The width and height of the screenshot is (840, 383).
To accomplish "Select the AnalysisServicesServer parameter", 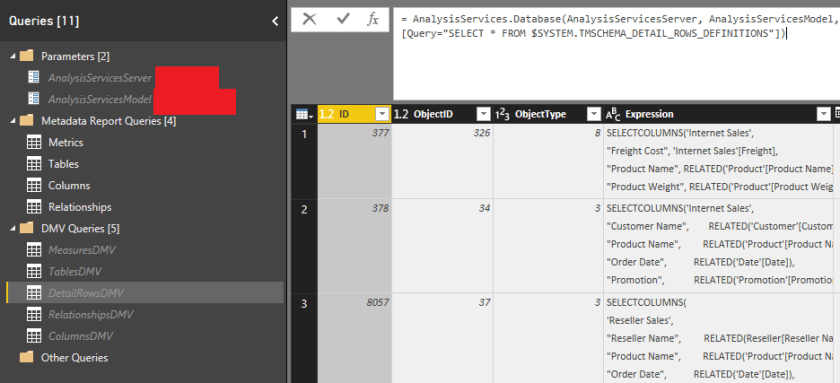I will tap(100, 78).
